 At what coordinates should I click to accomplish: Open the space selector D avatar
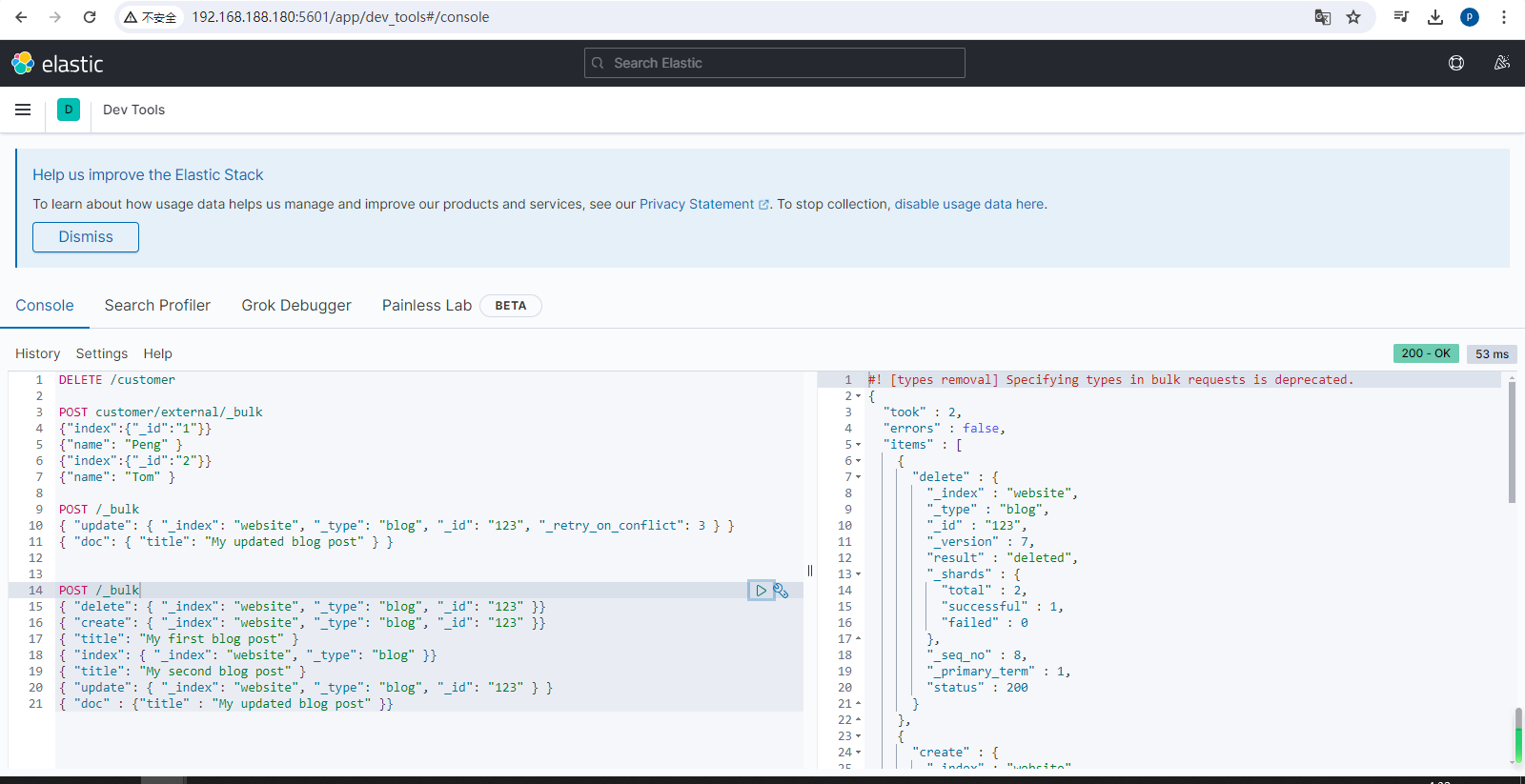[x=69, y=110]
